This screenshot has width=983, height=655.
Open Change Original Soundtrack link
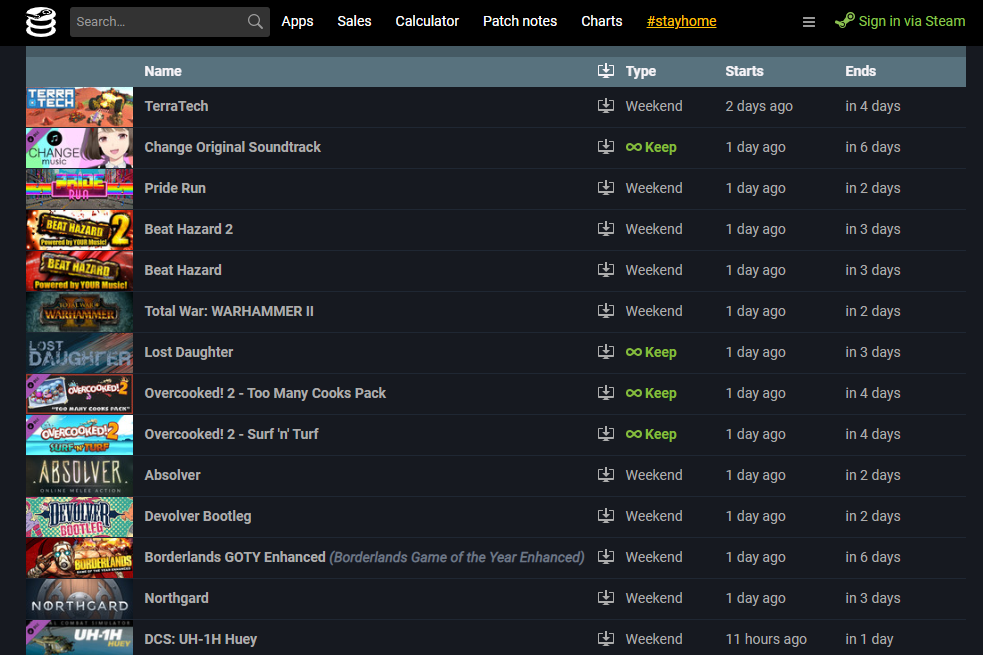[233, 147]
